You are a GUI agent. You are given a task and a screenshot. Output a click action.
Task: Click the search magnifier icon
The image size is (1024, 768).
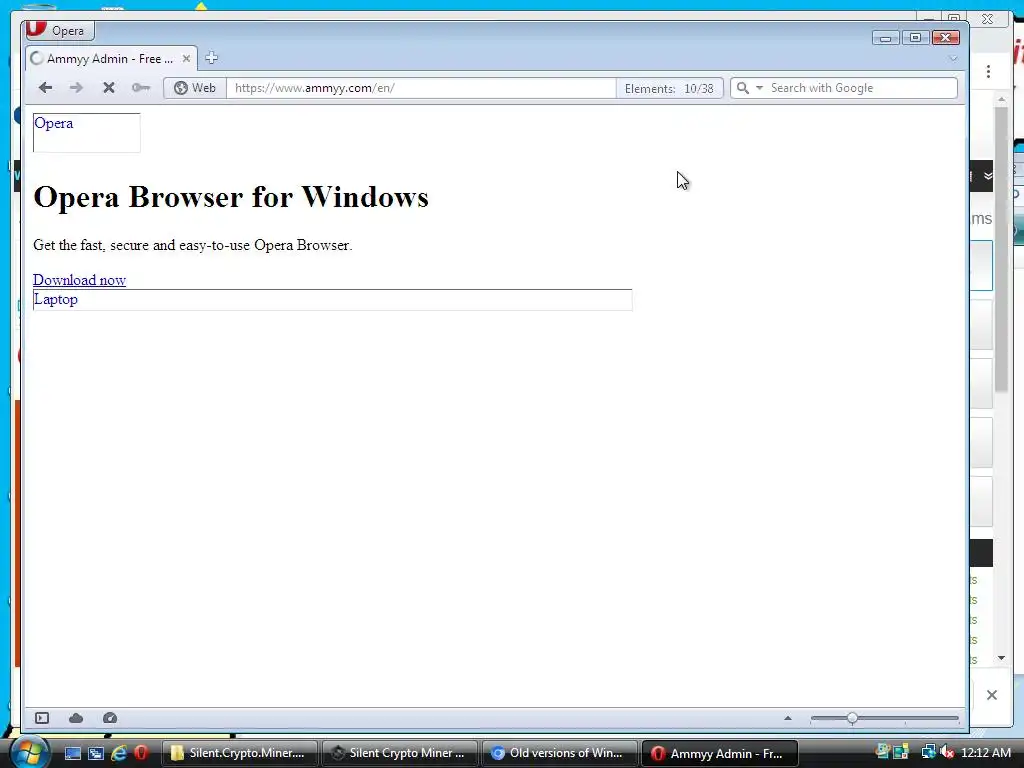coord(743,88)
